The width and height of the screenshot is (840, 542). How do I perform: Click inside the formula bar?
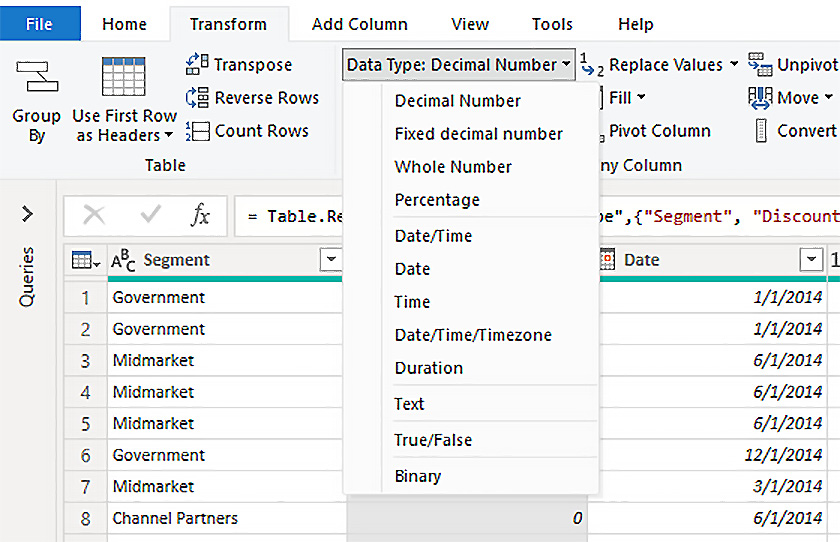[540, 216]
